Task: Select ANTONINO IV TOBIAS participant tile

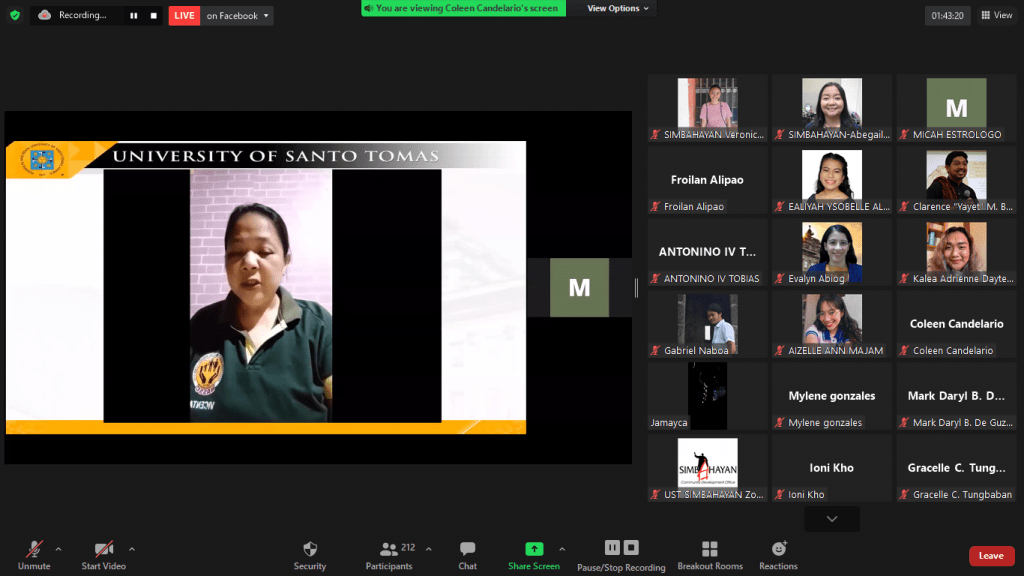Action: 707,252
